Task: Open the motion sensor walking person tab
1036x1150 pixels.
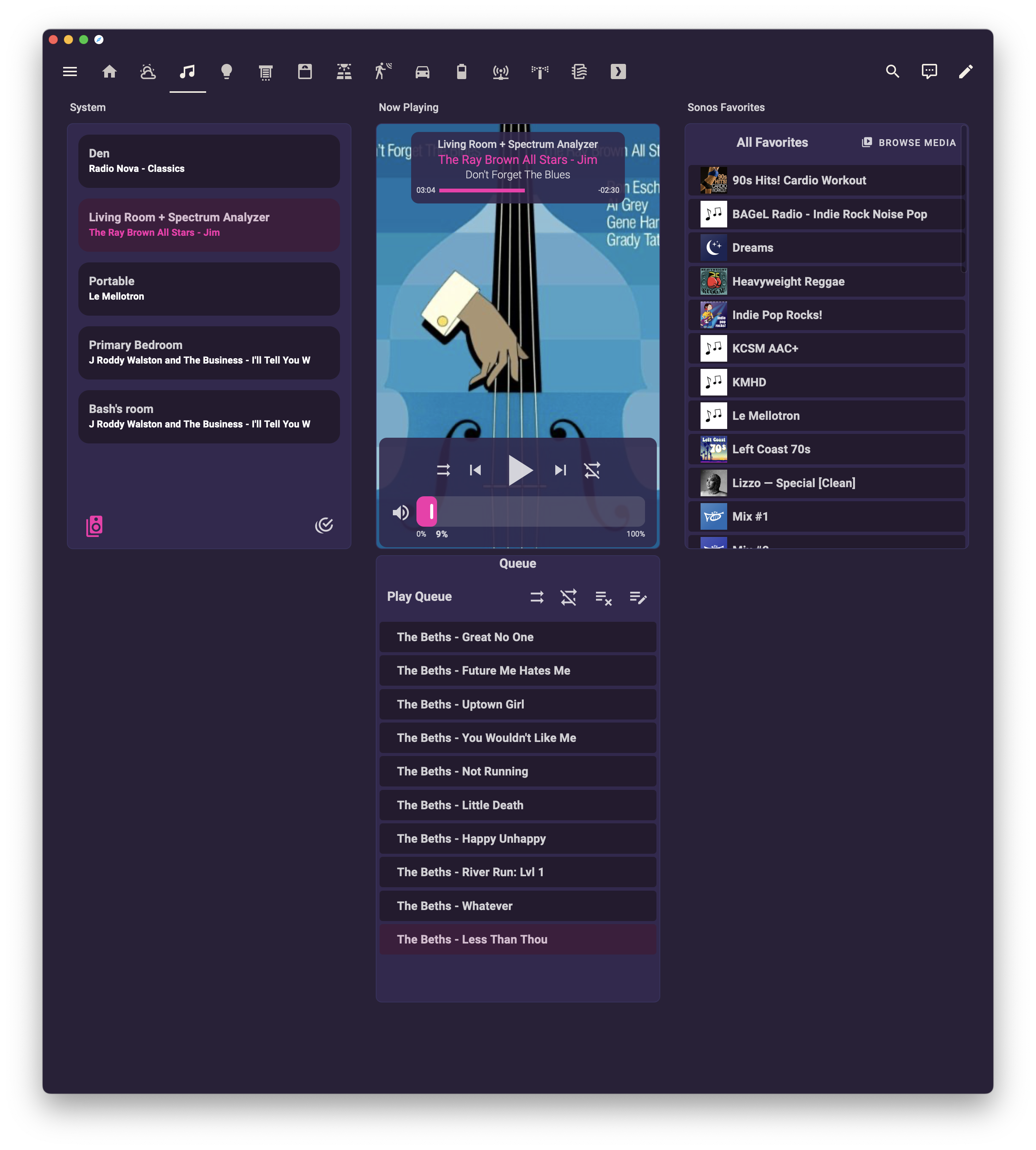Action: tap(383, 72)
